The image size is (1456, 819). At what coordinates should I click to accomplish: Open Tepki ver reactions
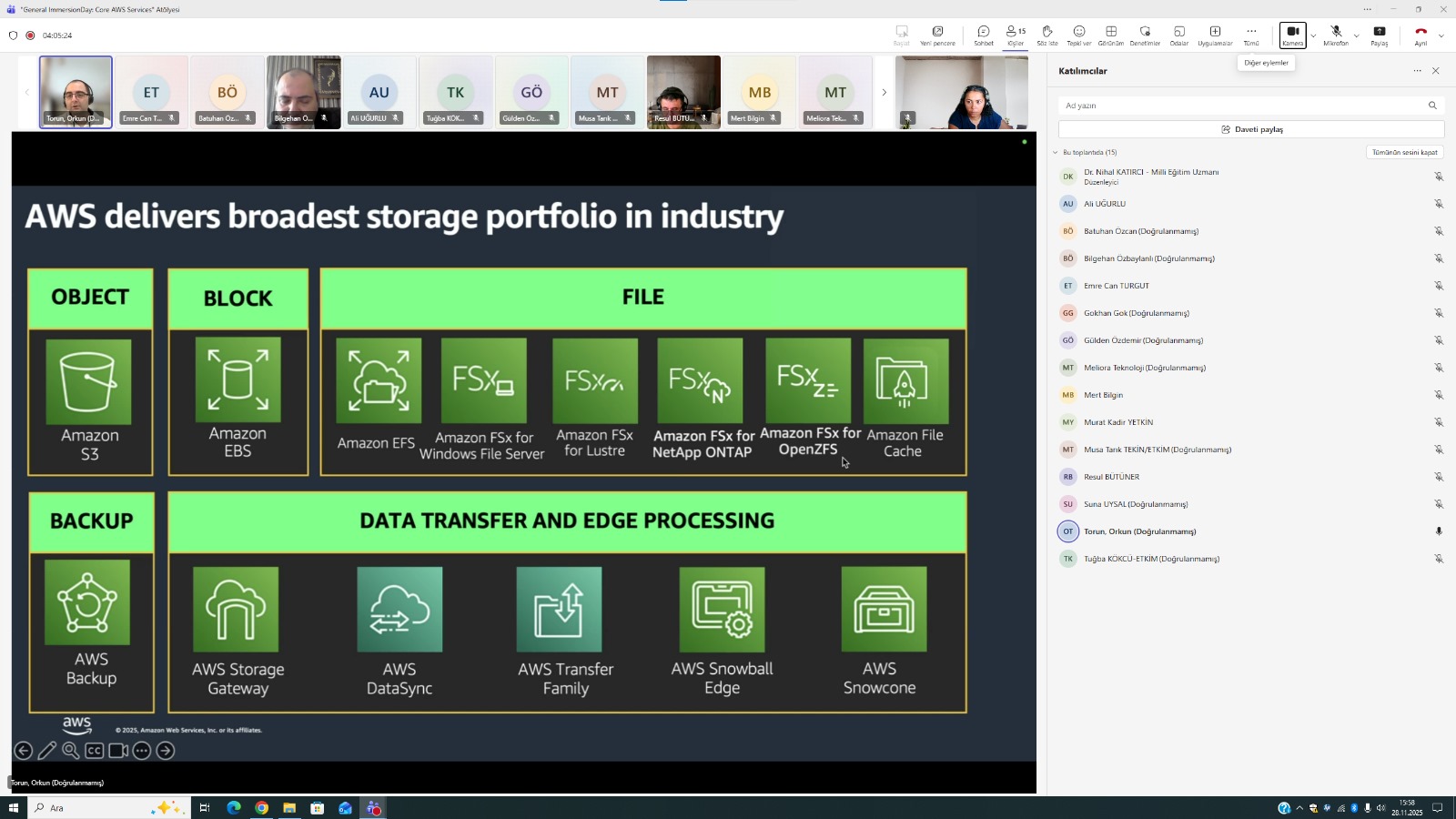click(1079, 35)
